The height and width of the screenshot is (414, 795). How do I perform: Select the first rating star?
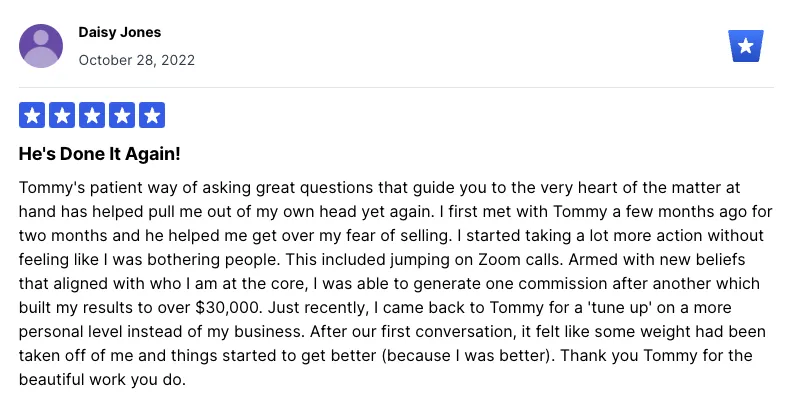coord(32,115)
